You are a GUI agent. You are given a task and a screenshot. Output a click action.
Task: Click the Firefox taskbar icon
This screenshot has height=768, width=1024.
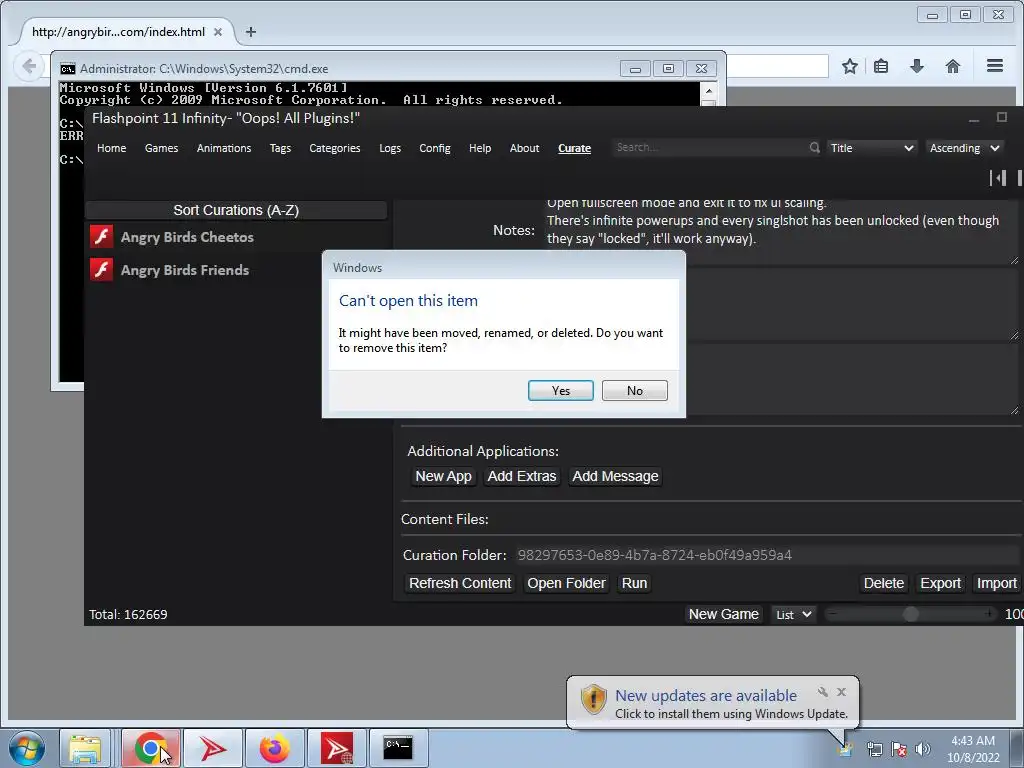coord(274,748)
